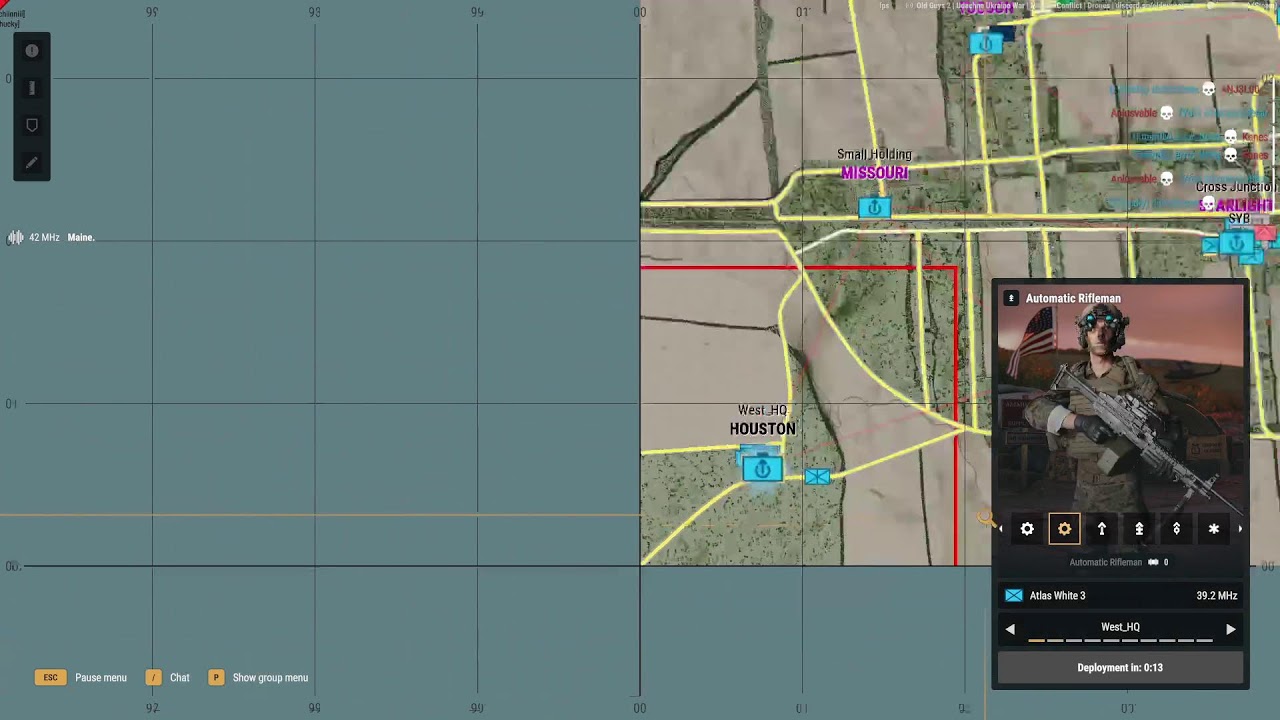Choose the highlighted orange gear loadout
This screenshot has height=720, width=1280.
click(x=1064, y=529)
